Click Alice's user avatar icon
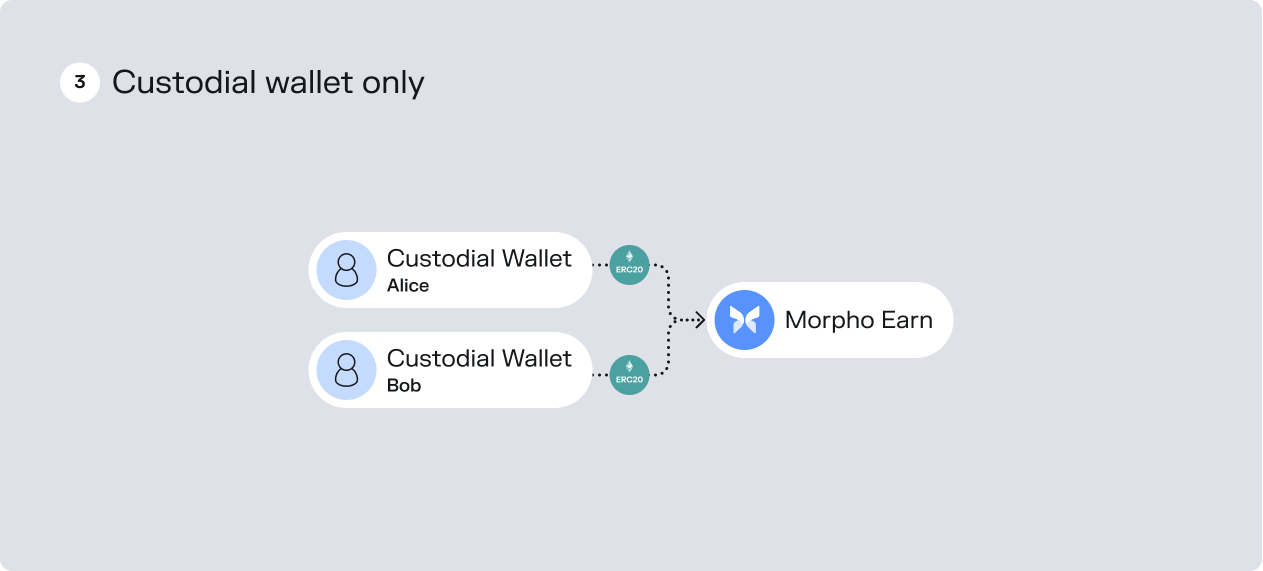This screenshot has width=1263, height=571. pos(346,270)
